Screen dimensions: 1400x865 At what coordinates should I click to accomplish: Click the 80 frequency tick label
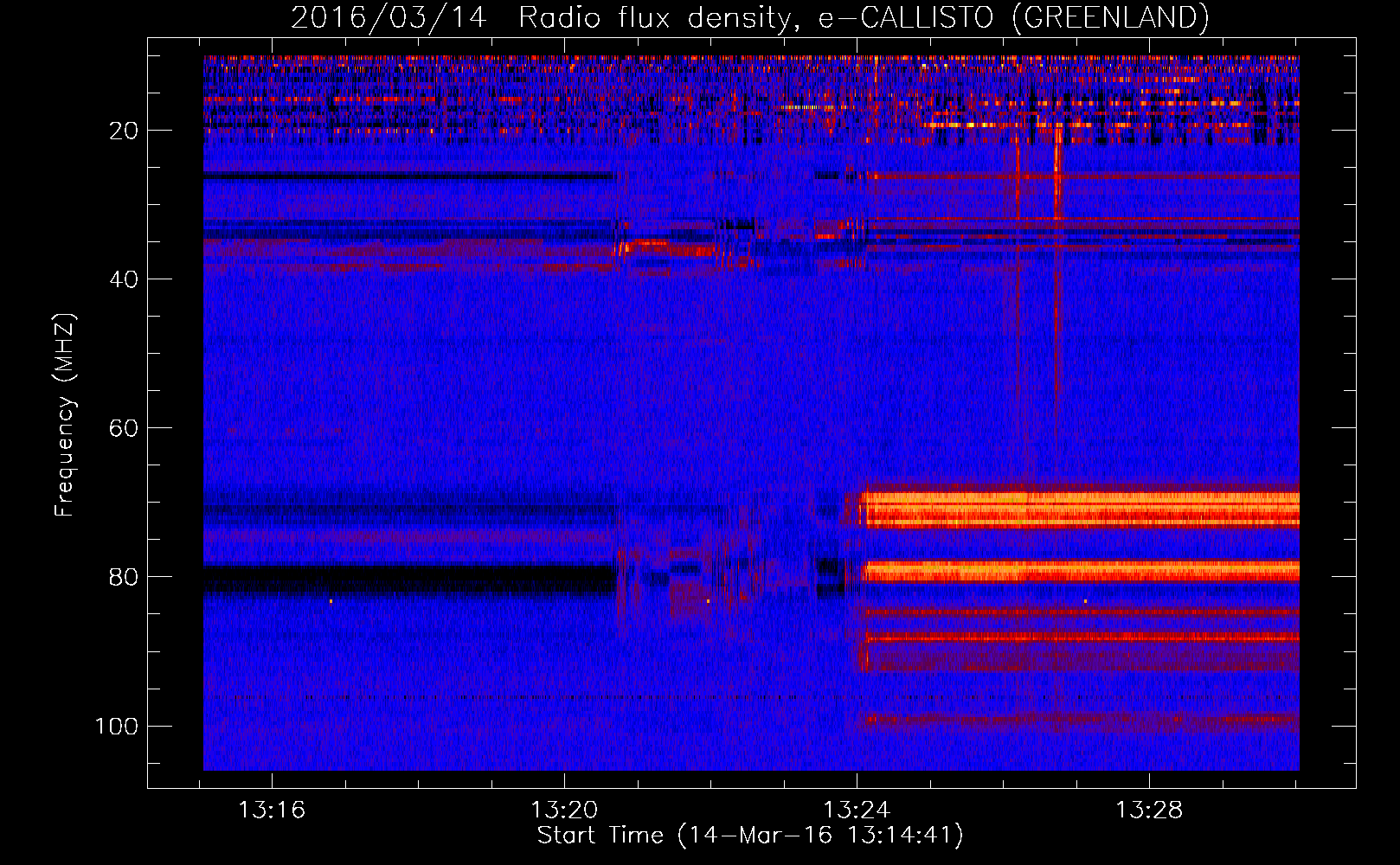point(125,577)
